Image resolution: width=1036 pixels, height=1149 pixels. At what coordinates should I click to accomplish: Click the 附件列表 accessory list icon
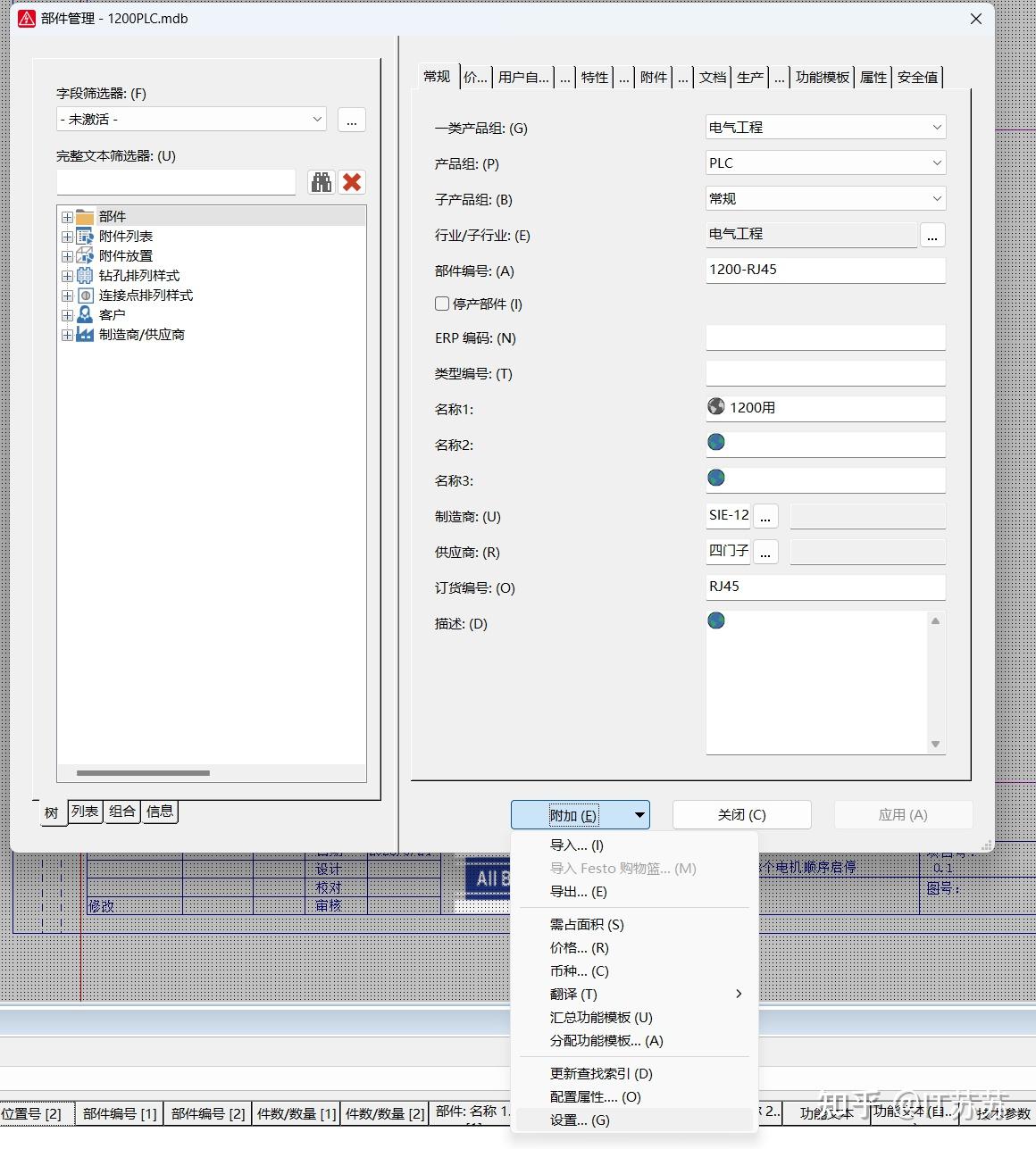point(84,236)
